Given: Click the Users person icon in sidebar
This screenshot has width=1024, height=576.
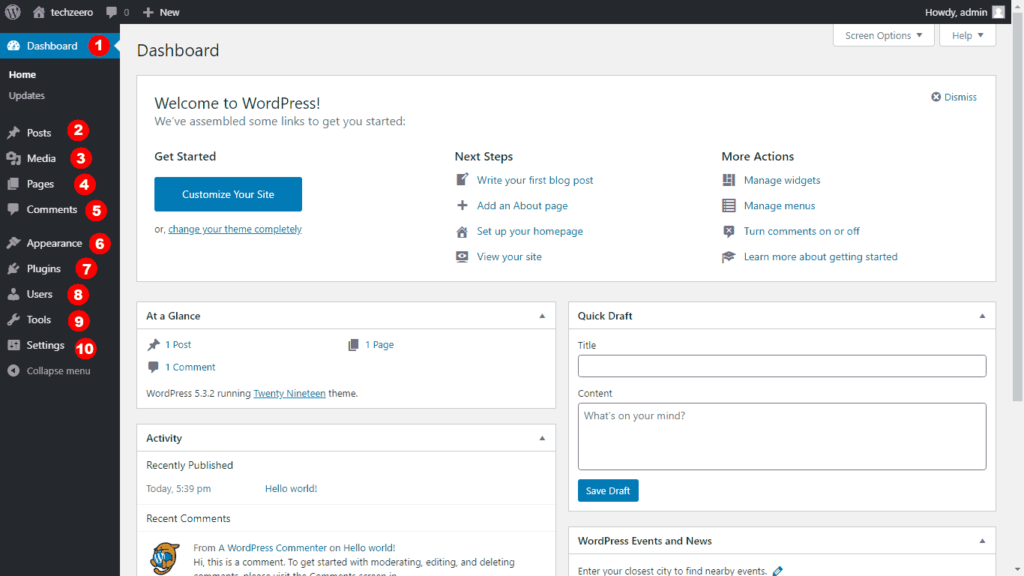Looking at the screenshot, I should 13,294.
